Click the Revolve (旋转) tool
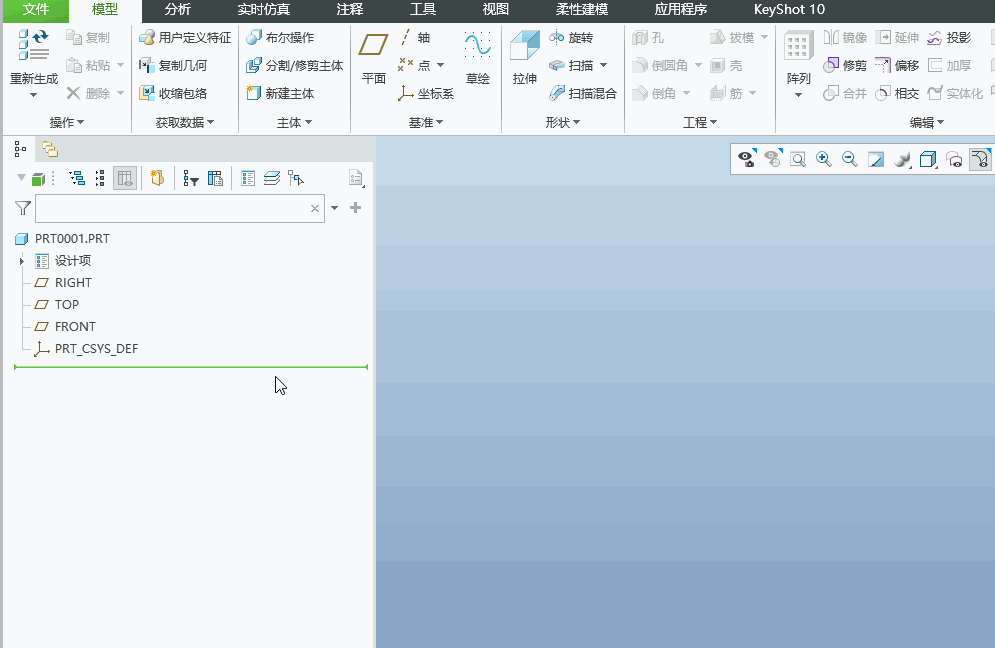Image resolution: width=995 pixels, height=648 pixels. coord(571,38)
